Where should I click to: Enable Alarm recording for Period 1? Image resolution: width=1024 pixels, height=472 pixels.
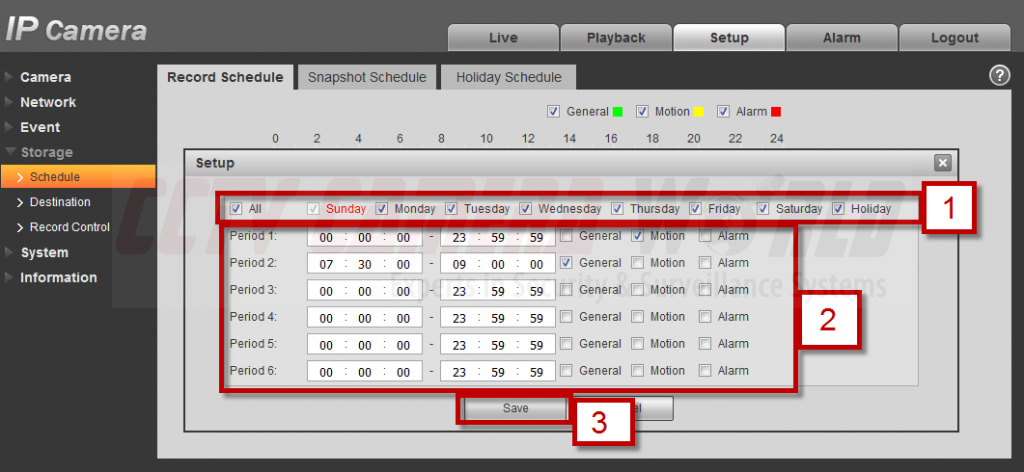pos(705,236)
